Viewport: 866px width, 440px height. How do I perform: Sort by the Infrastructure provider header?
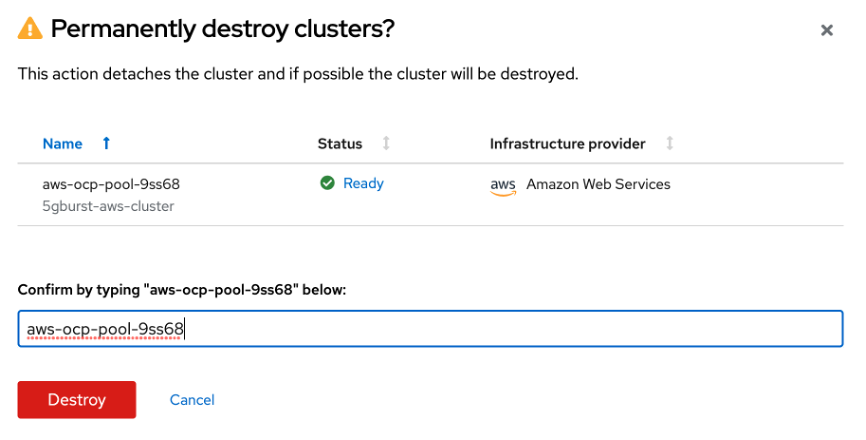pos(567,144)
